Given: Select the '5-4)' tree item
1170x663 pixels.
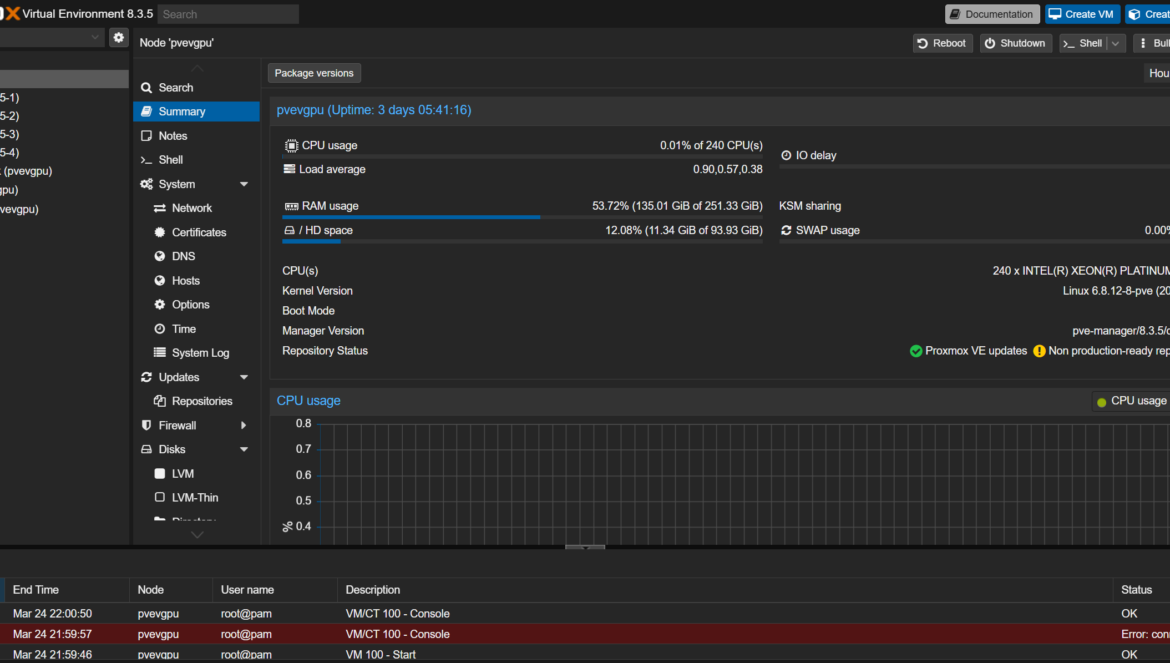Looking at the screenshot, I should 64,152.
